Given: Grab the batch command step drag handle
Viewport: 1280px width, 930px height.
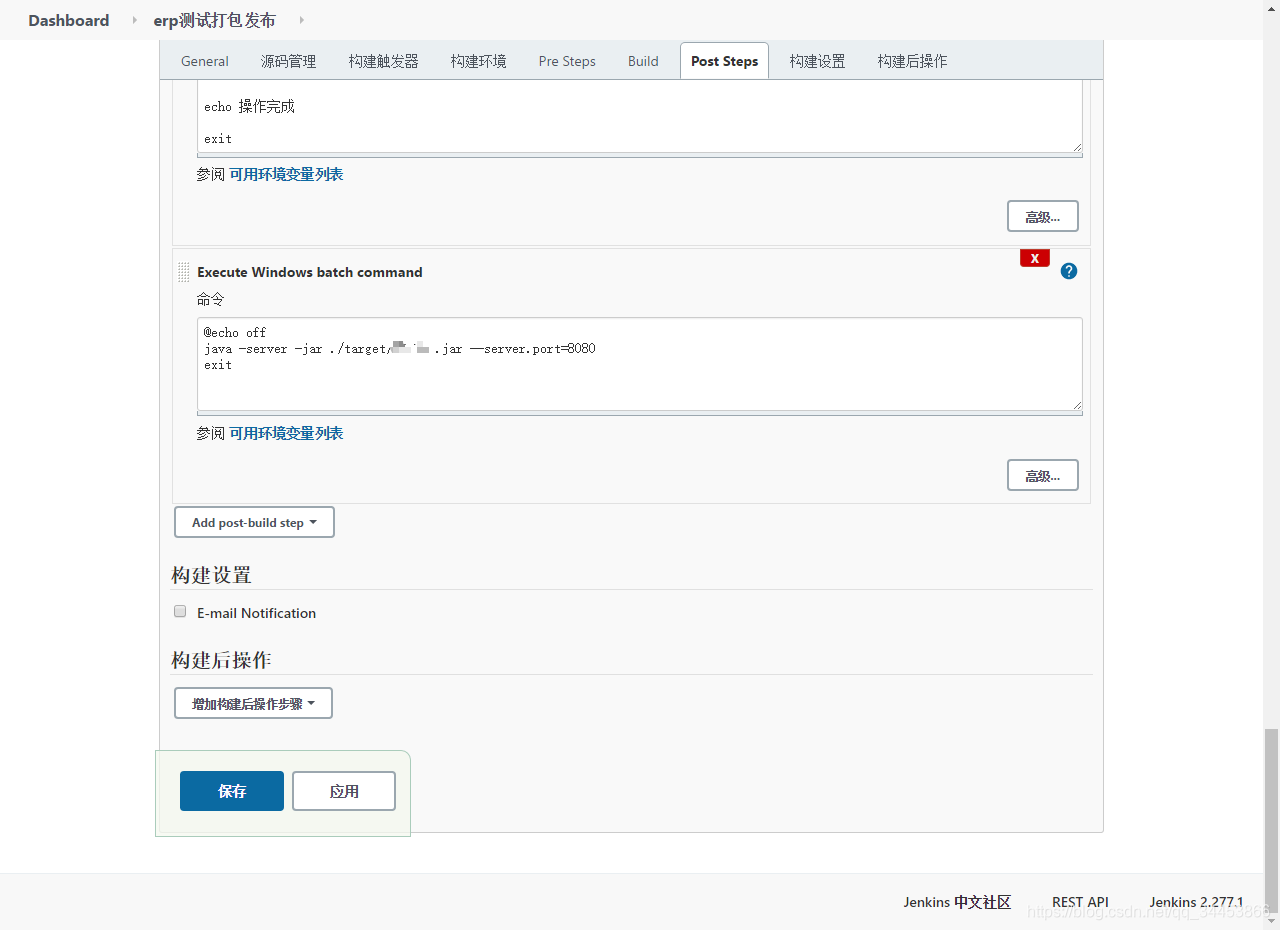Looking at the screenshot, I should [x=183, y=272].
